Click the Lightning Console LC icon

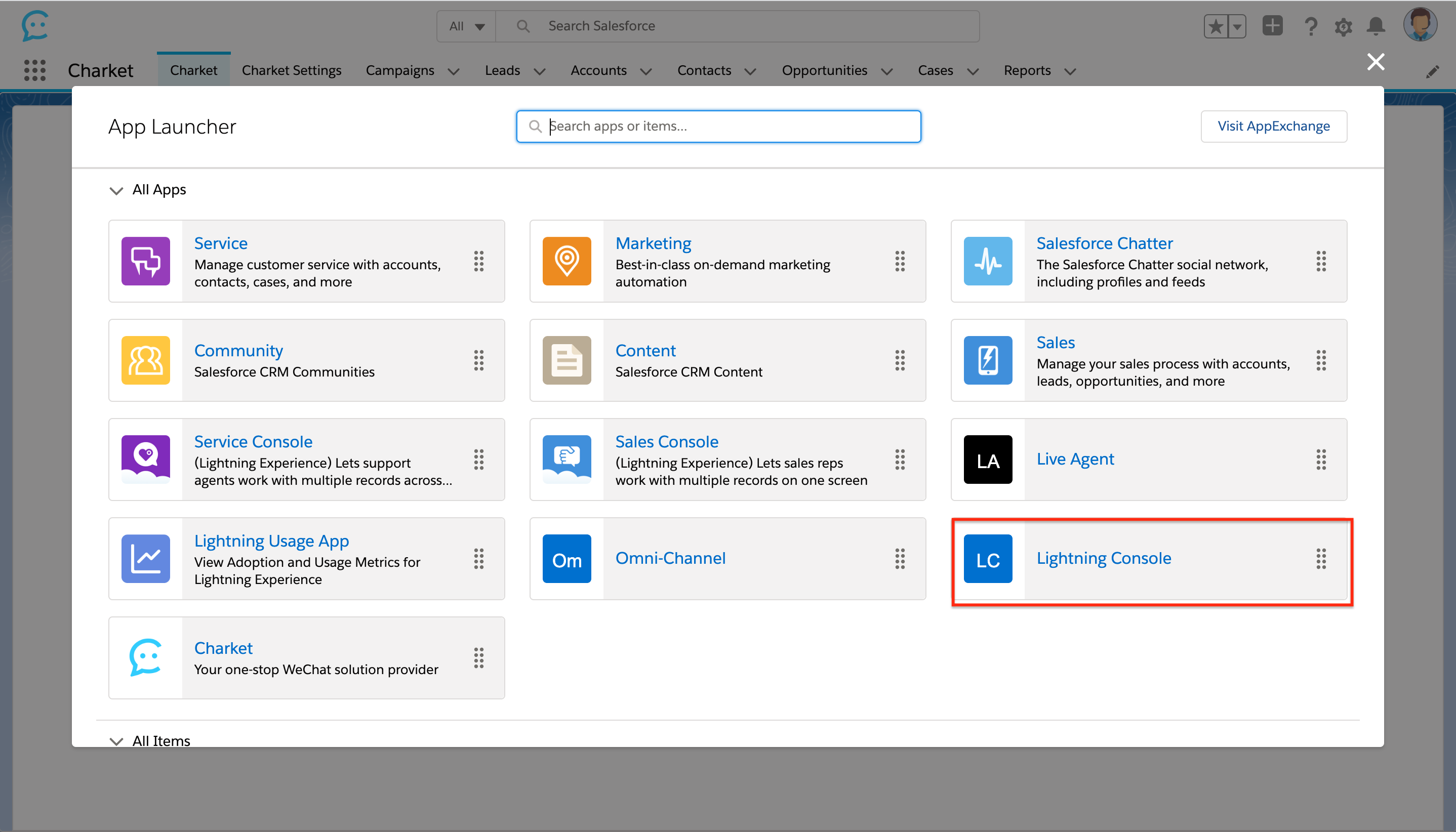(x=988, y=558)
